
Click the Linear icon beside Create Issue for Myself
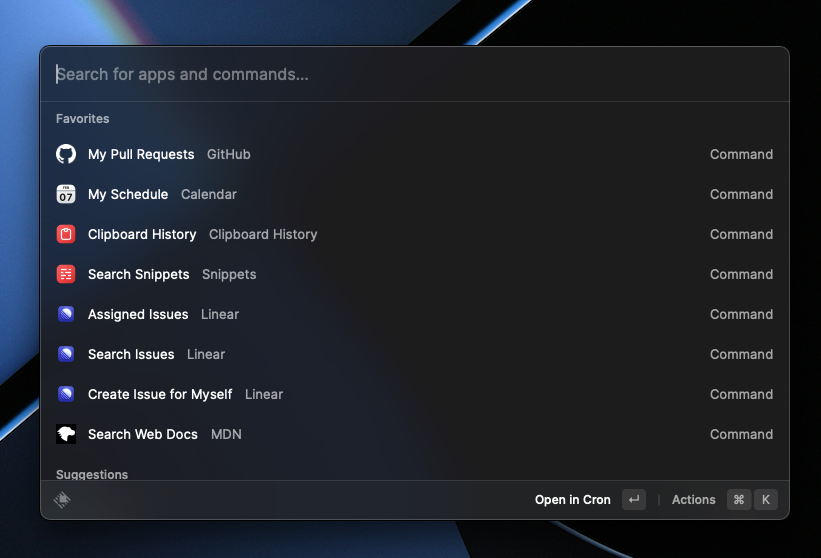66,394
